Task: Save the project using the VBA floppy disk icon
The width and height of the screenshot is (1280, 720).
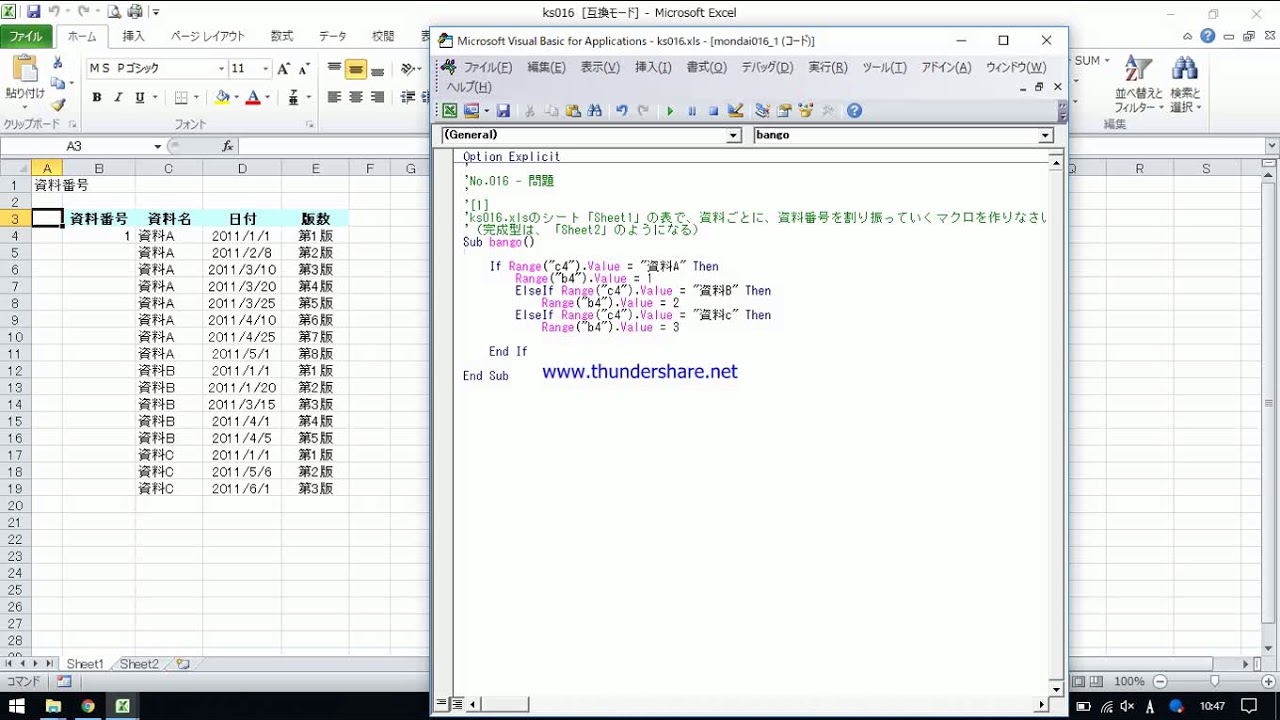Action: pos(503,111)
